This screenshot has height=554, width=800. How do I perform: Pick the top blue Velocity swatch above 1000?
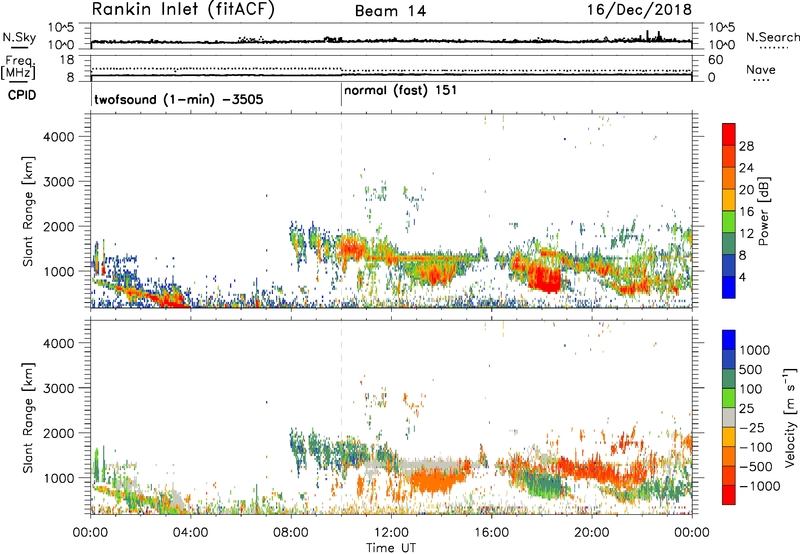click(729, 340)
